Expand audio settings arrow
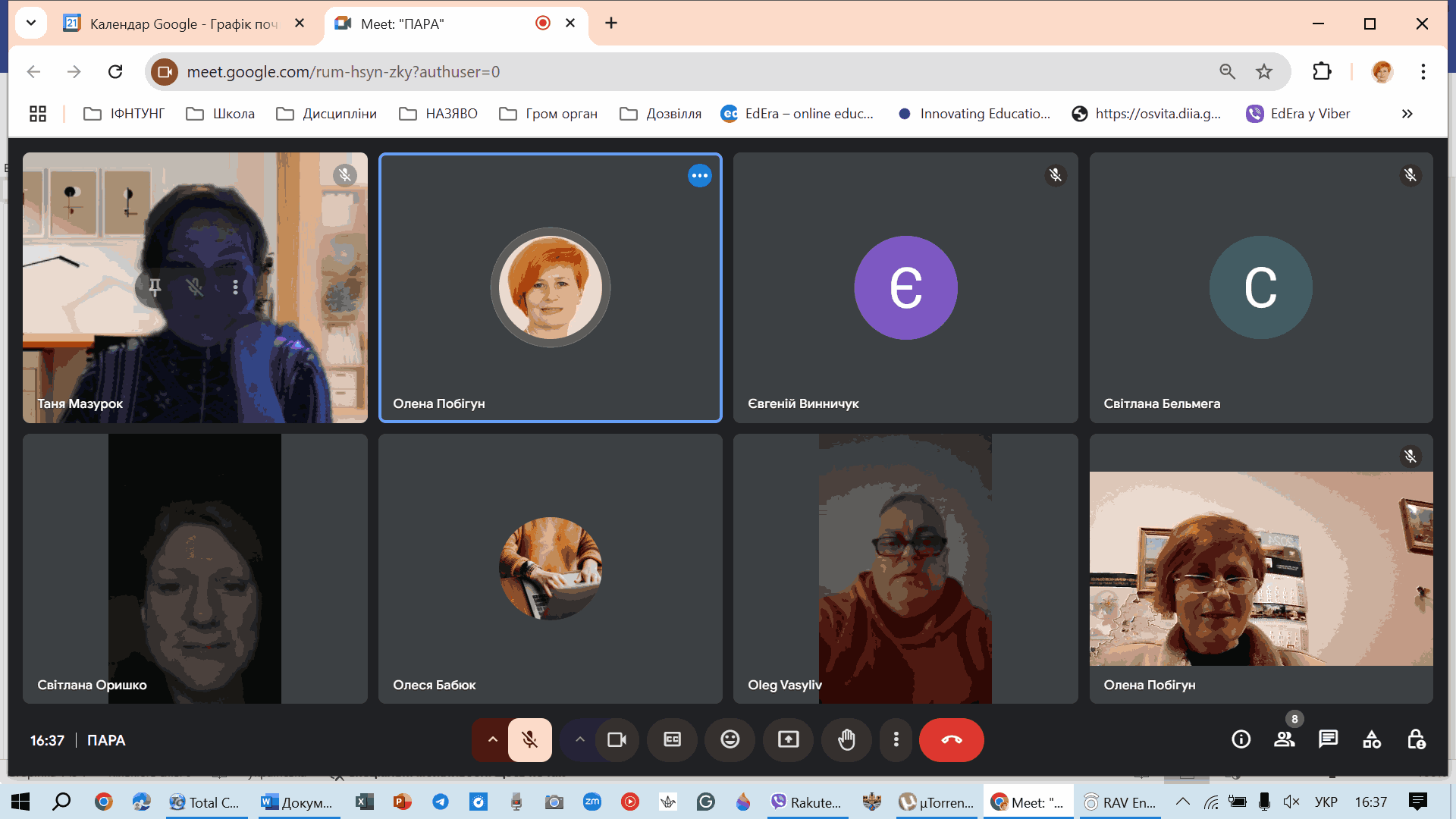1456x819 pixels. (x=492, y=739)
